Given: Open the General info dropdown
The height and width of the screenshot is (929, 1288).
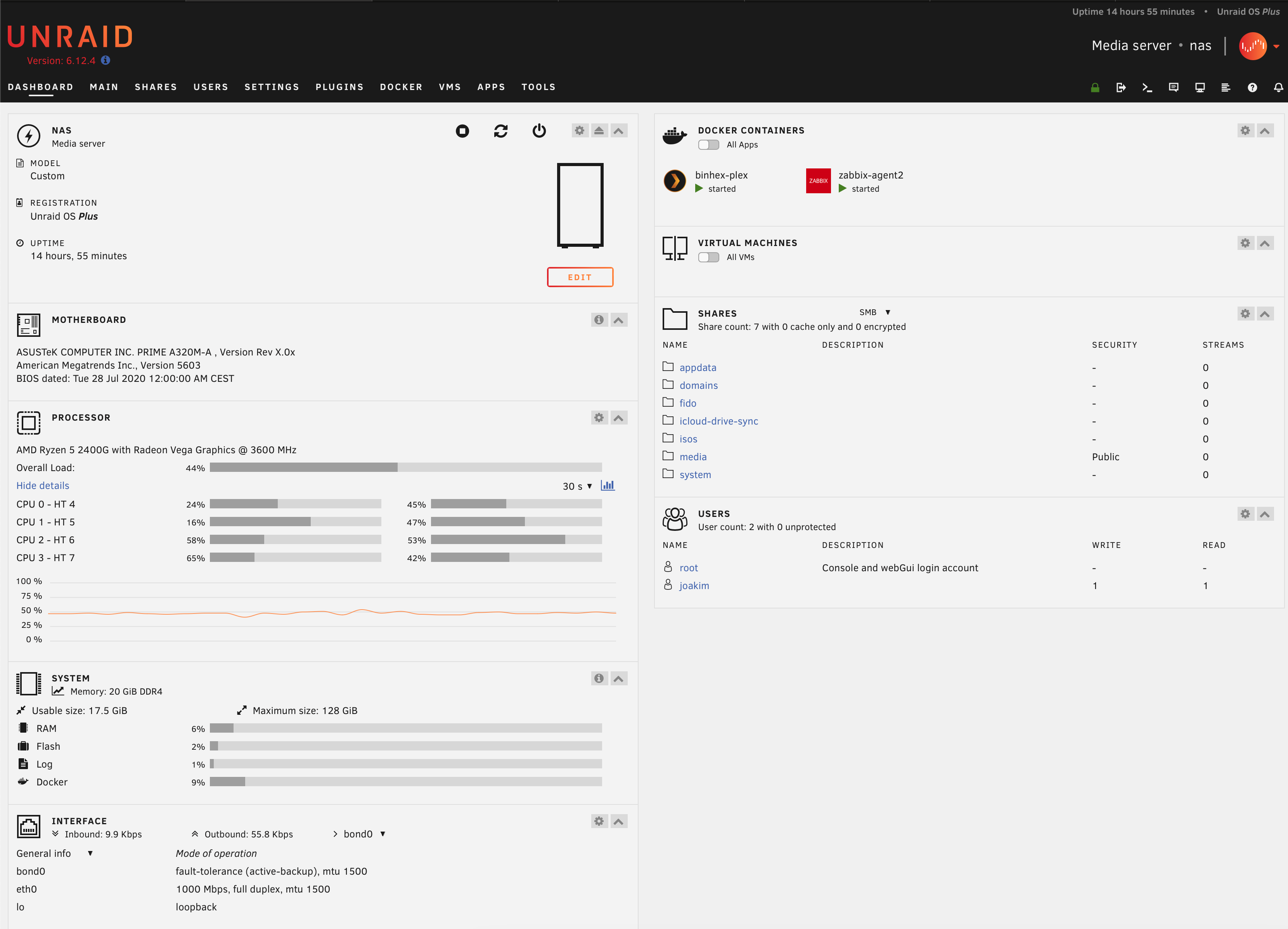Looking at the screenshot, I should coord(55,853).
